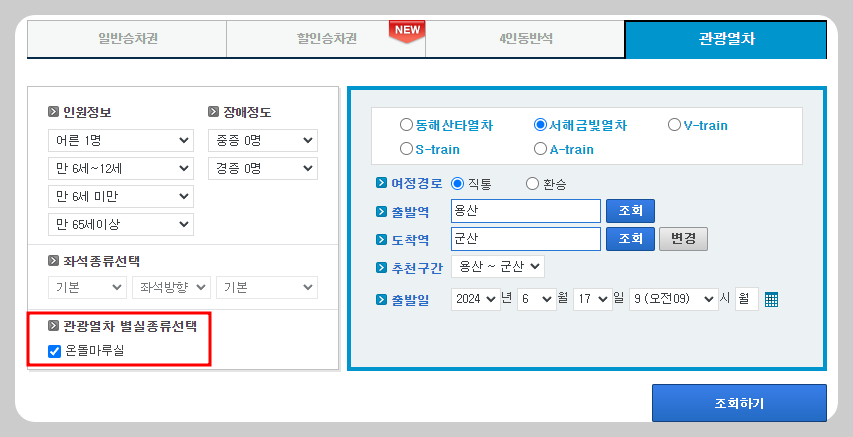The height and width of the screenshot is (437, 853).
Task: Open the 좌석방향 seat direction dropdown
Action: 171,287
